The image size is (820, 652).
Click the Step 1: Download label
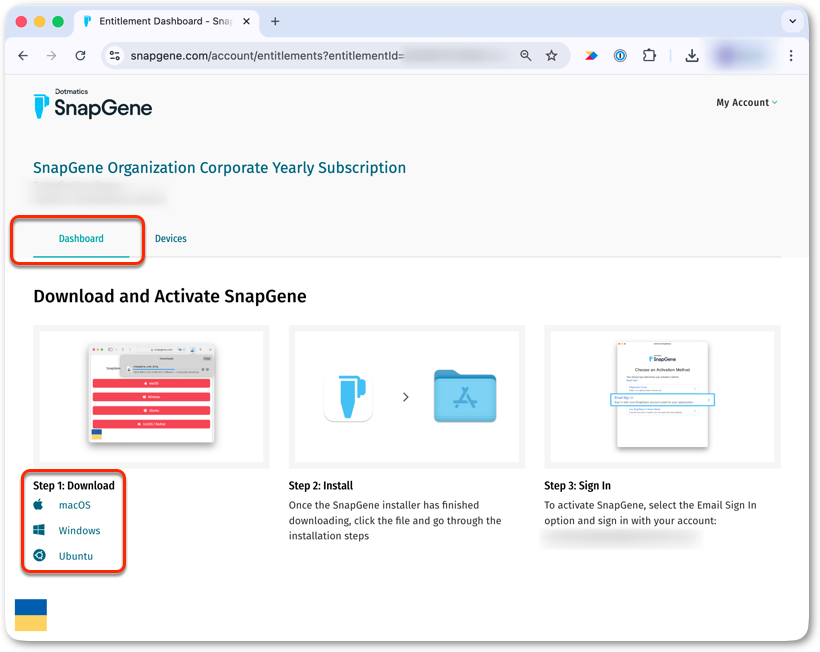(74, 486)
